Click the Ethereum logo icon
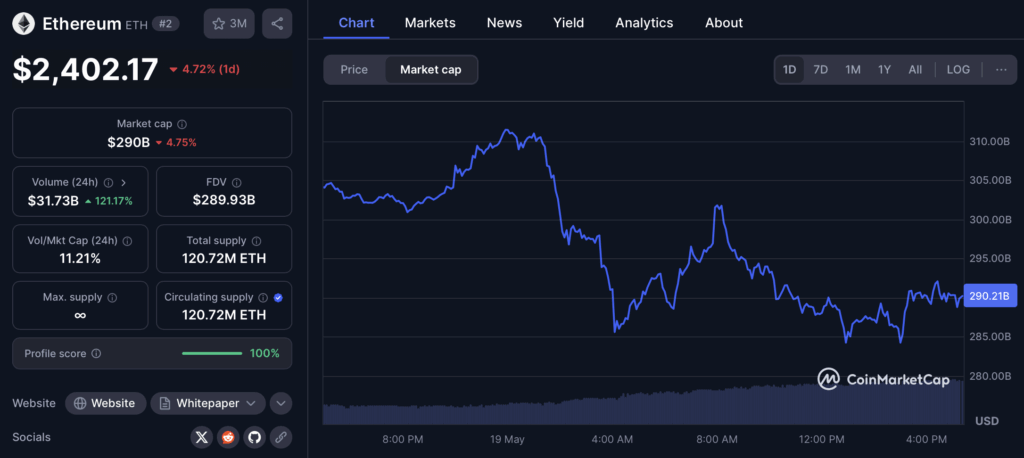This screenshot has width=1024, height=458. (x=24, y=24)
